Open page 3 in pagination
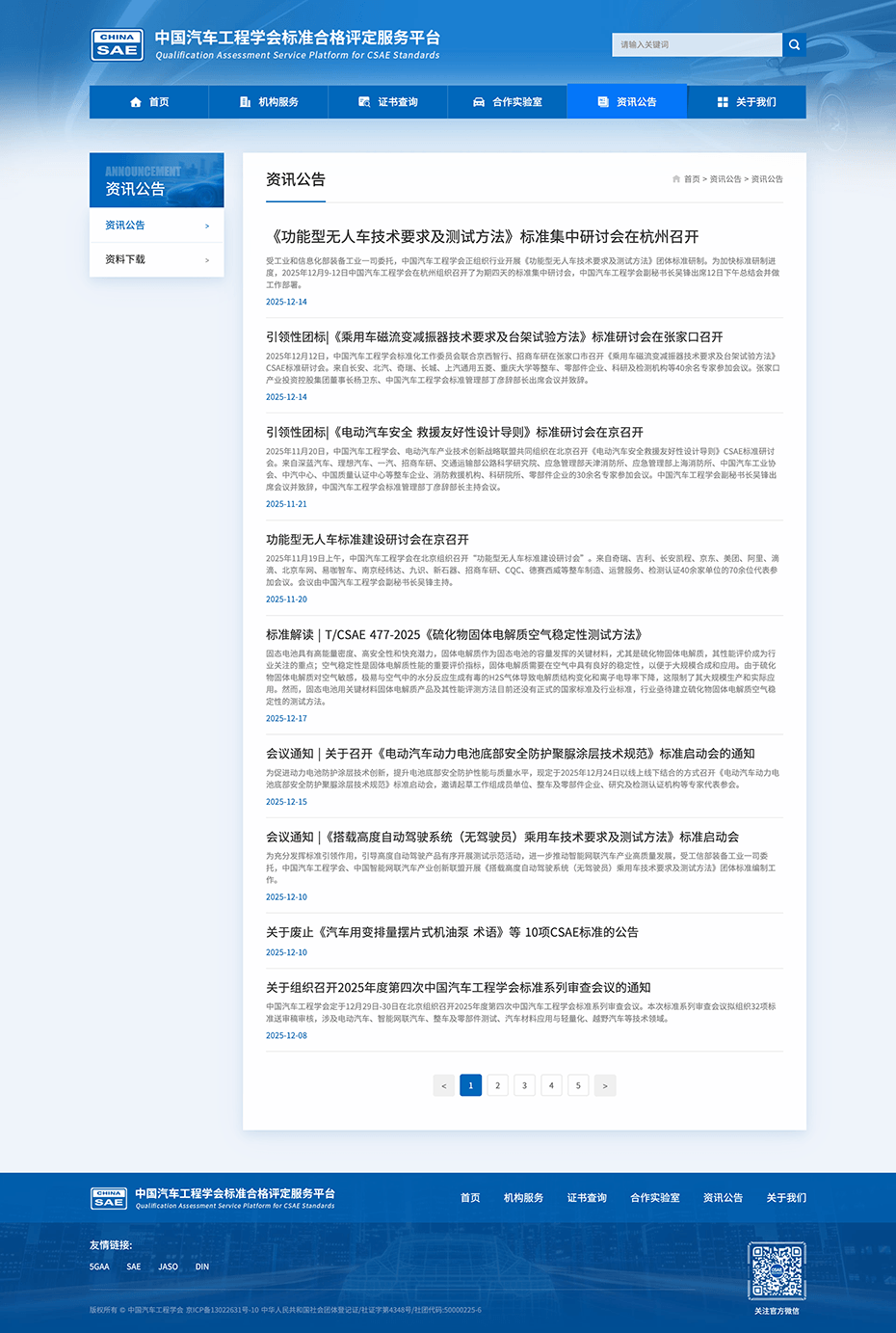896x1333 pixels. point(524,1085)
